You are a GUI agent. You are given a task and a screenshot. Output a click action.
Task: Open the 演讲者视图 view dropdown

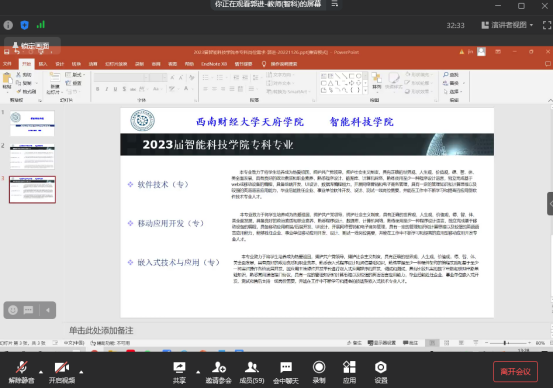(507, 25)
